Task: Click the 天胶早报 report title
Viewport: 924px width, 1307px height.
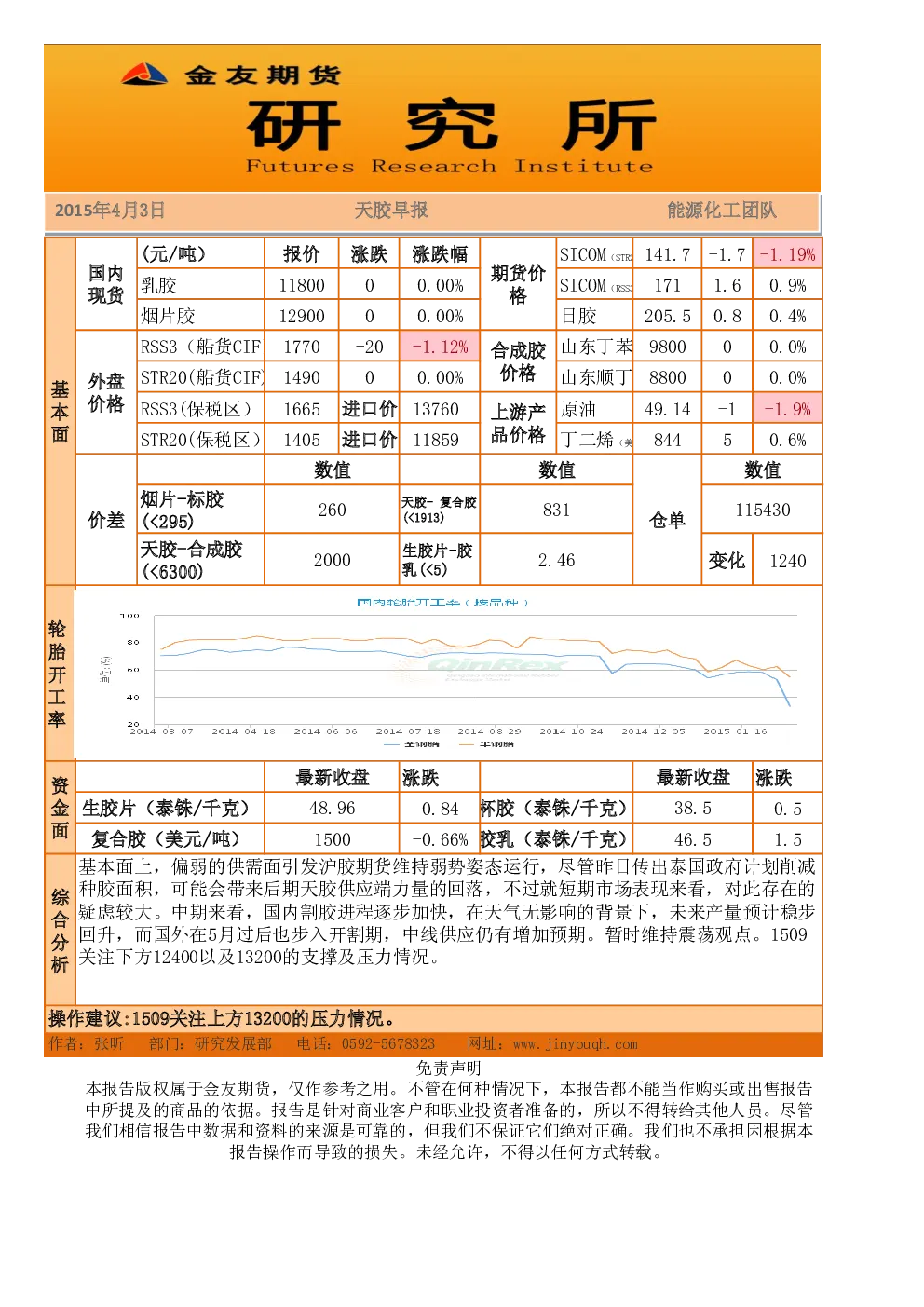Action: tap(391, 211)
